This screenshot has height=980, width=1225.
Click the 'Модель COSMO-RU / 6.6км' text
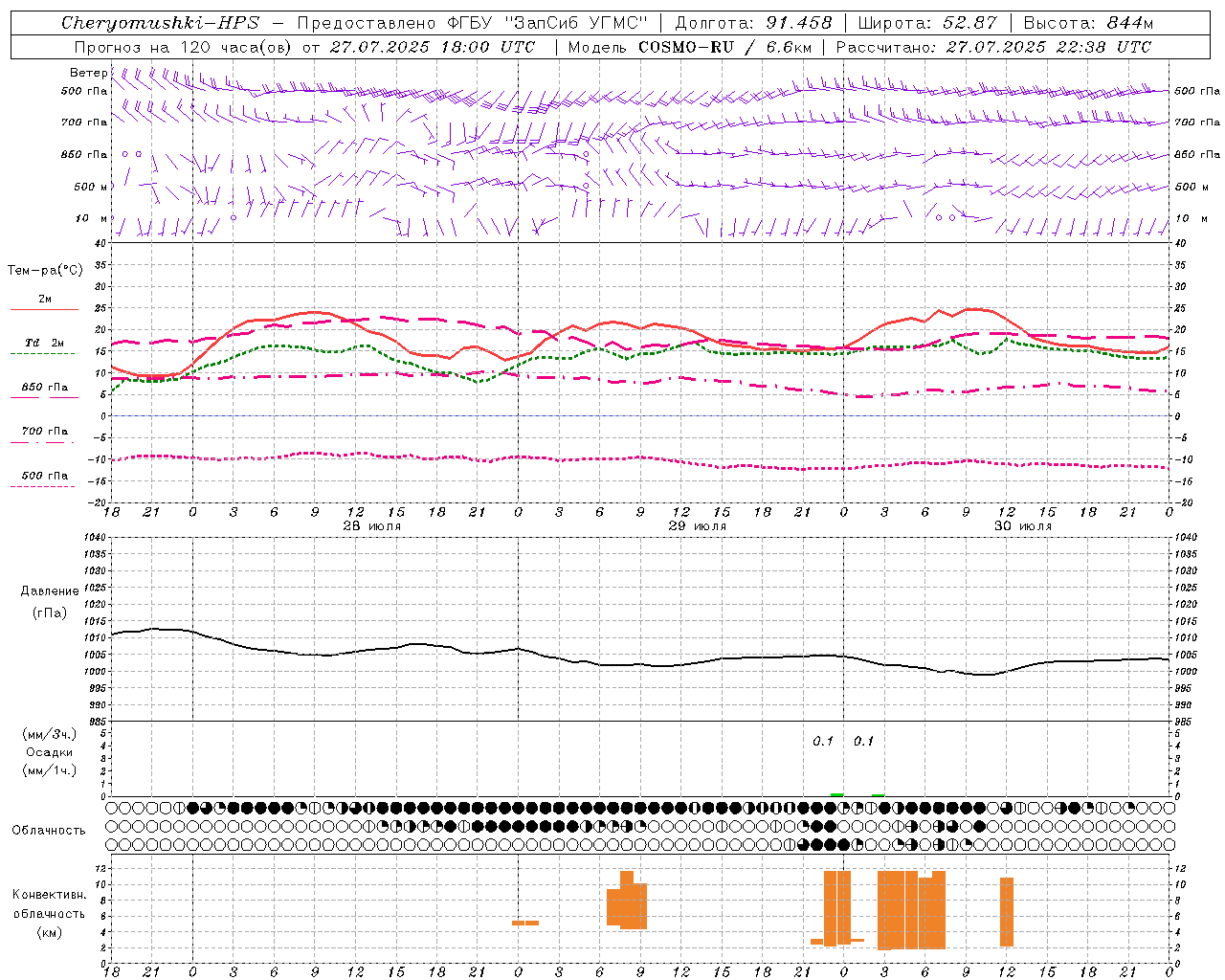[690, 47]
